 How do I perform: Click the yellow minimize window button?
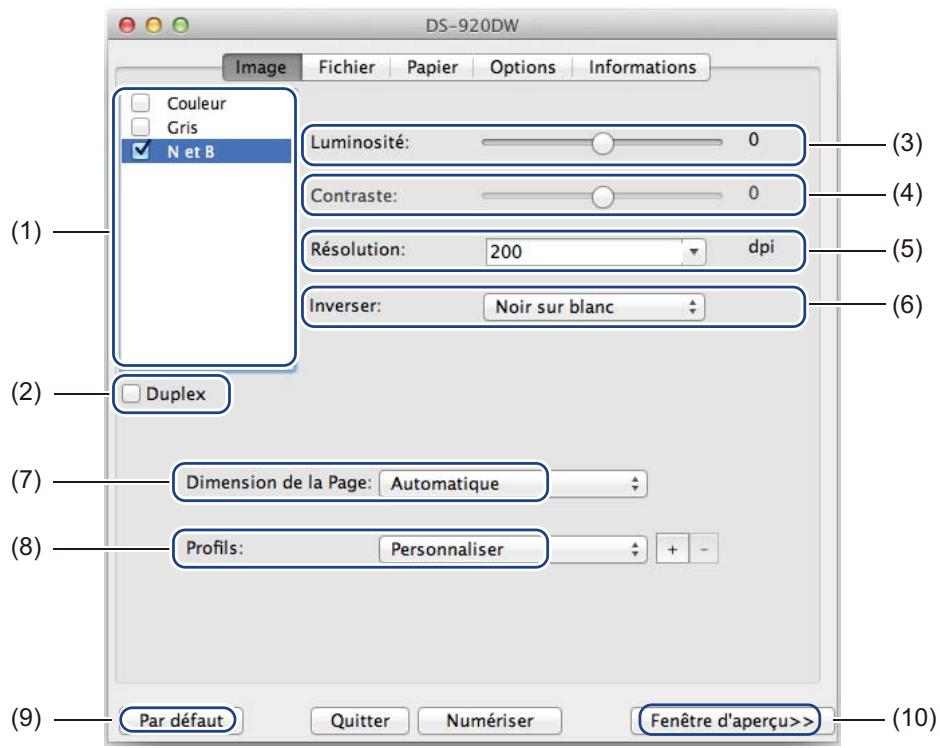[x=154, y=25]
